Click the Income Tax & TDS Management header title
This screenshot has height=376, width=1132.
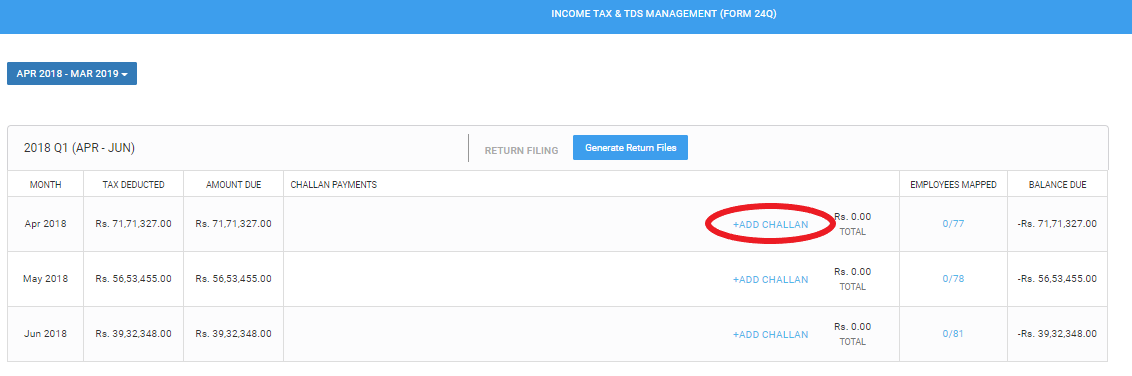click(x=663, y=14)
